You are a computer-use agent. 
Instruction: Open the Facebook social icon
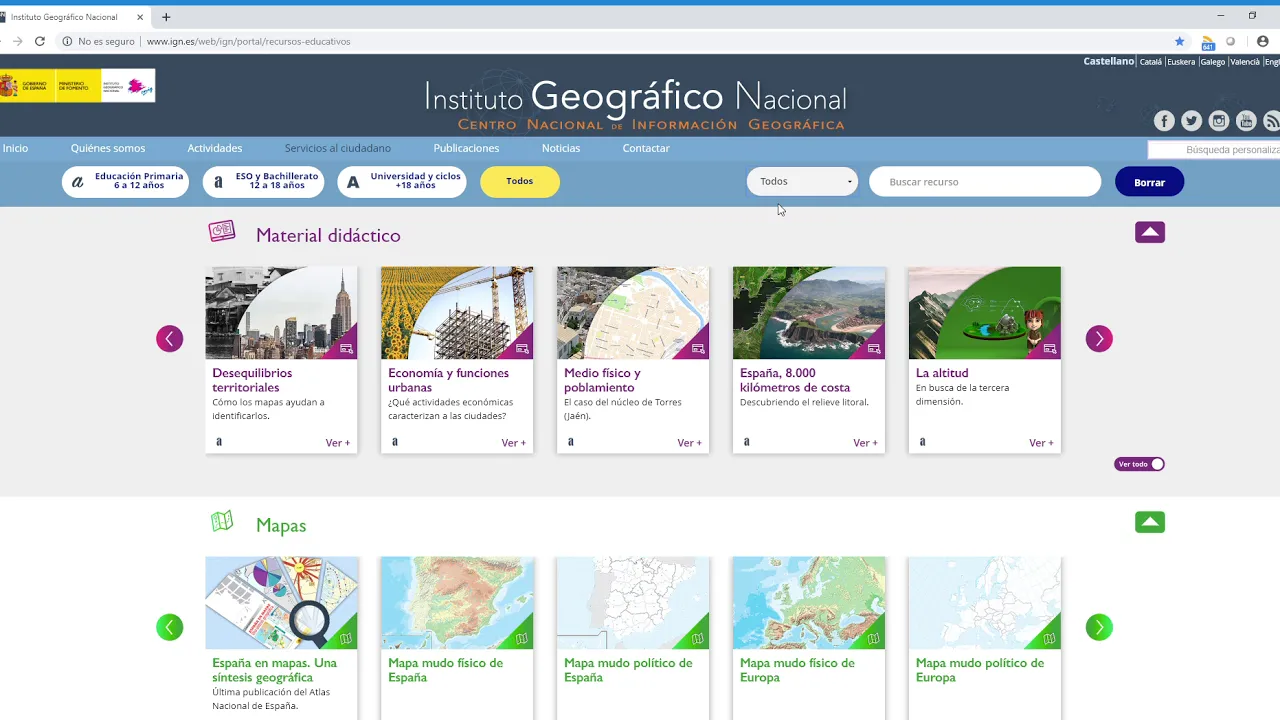(1164, 121)
